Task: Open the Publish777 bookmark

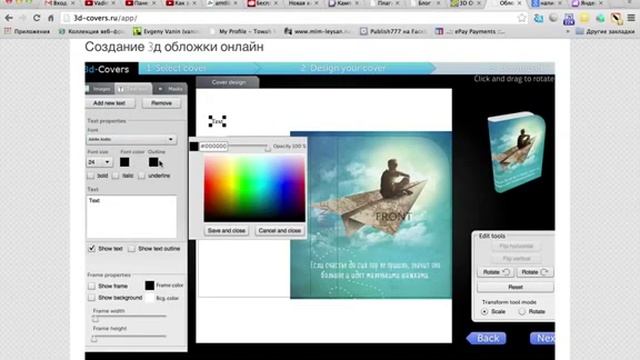Action: tap(393, 31)
